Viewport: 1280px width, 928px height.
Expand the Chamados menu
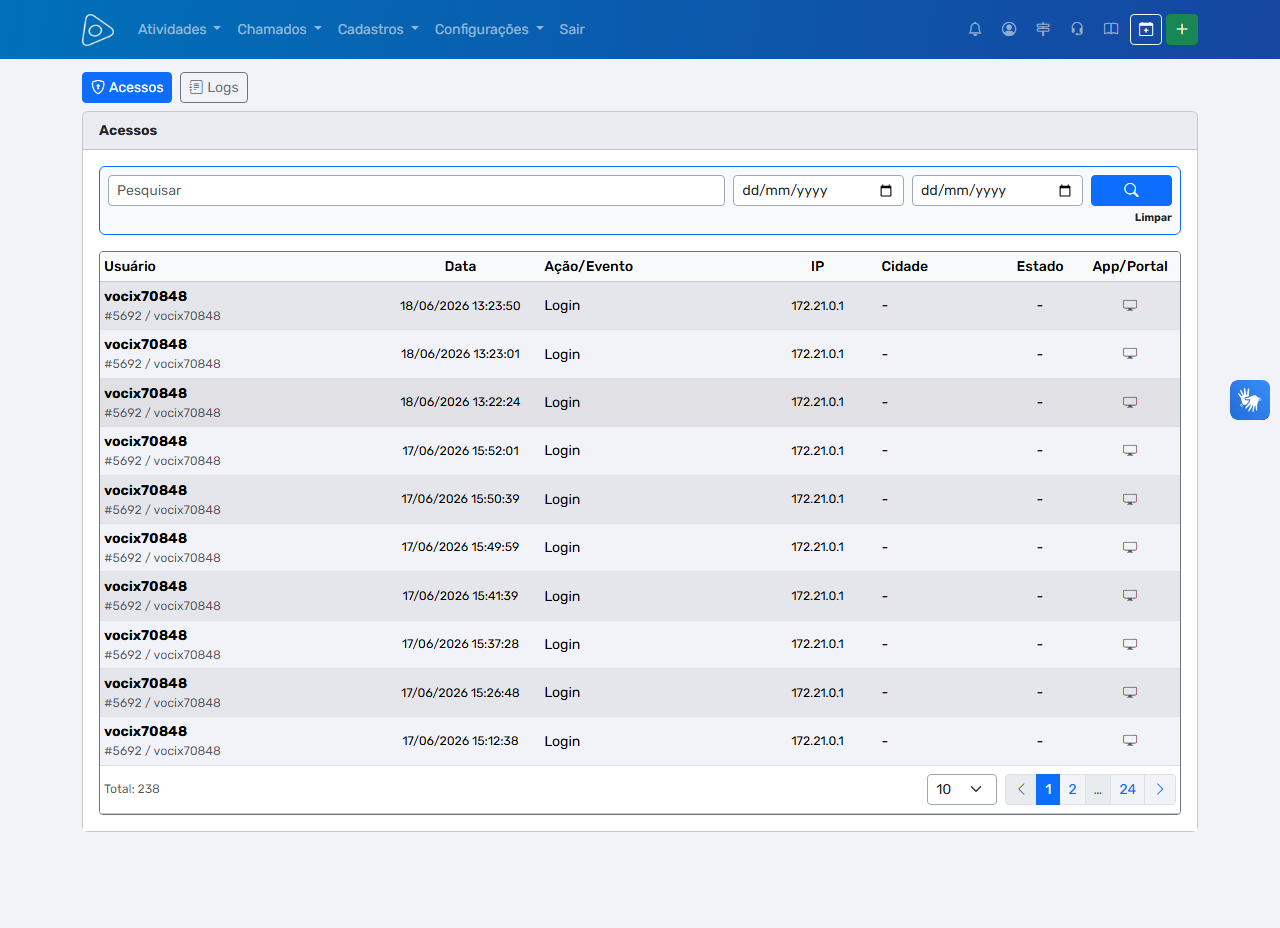pos(279,30)
